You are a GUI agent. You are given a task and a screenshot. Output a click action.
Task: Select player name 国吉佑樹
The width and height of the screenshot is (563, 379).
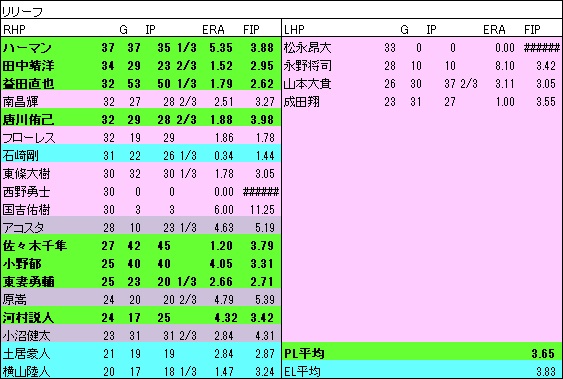point(27,210)
